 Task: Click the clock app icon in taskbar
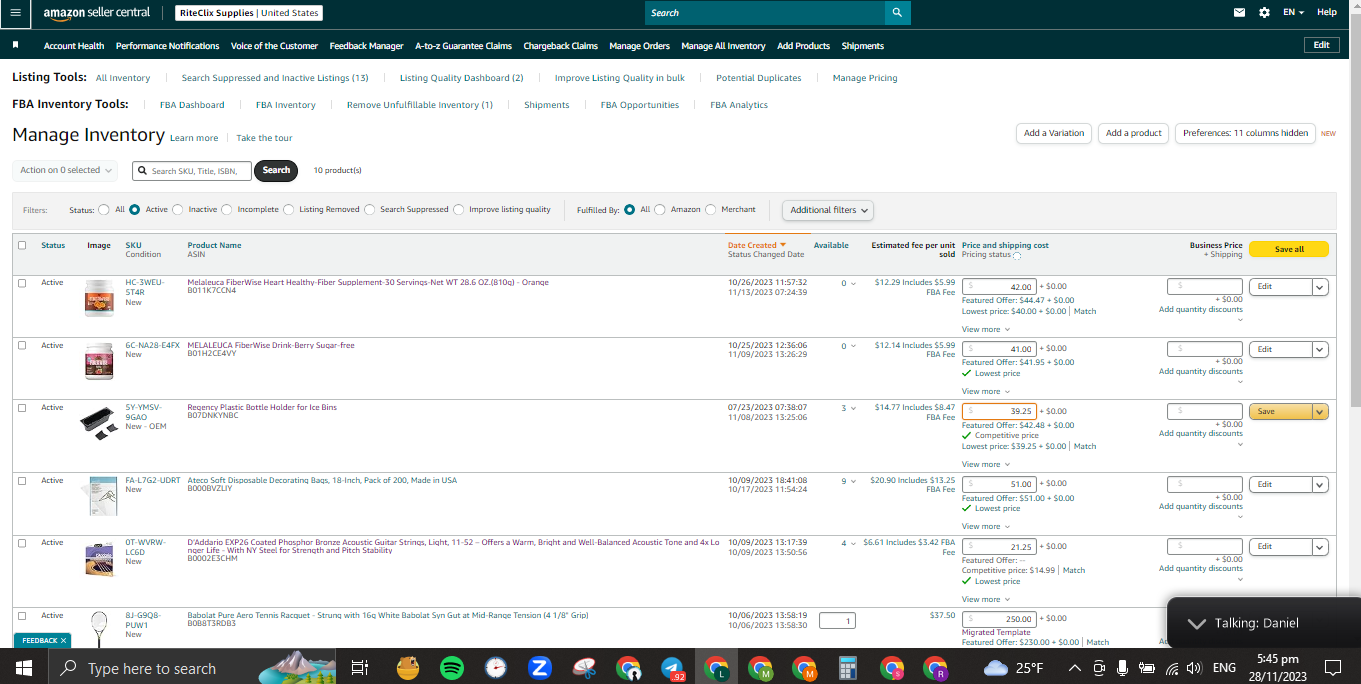pyautogui.click(x=496, y=667)
